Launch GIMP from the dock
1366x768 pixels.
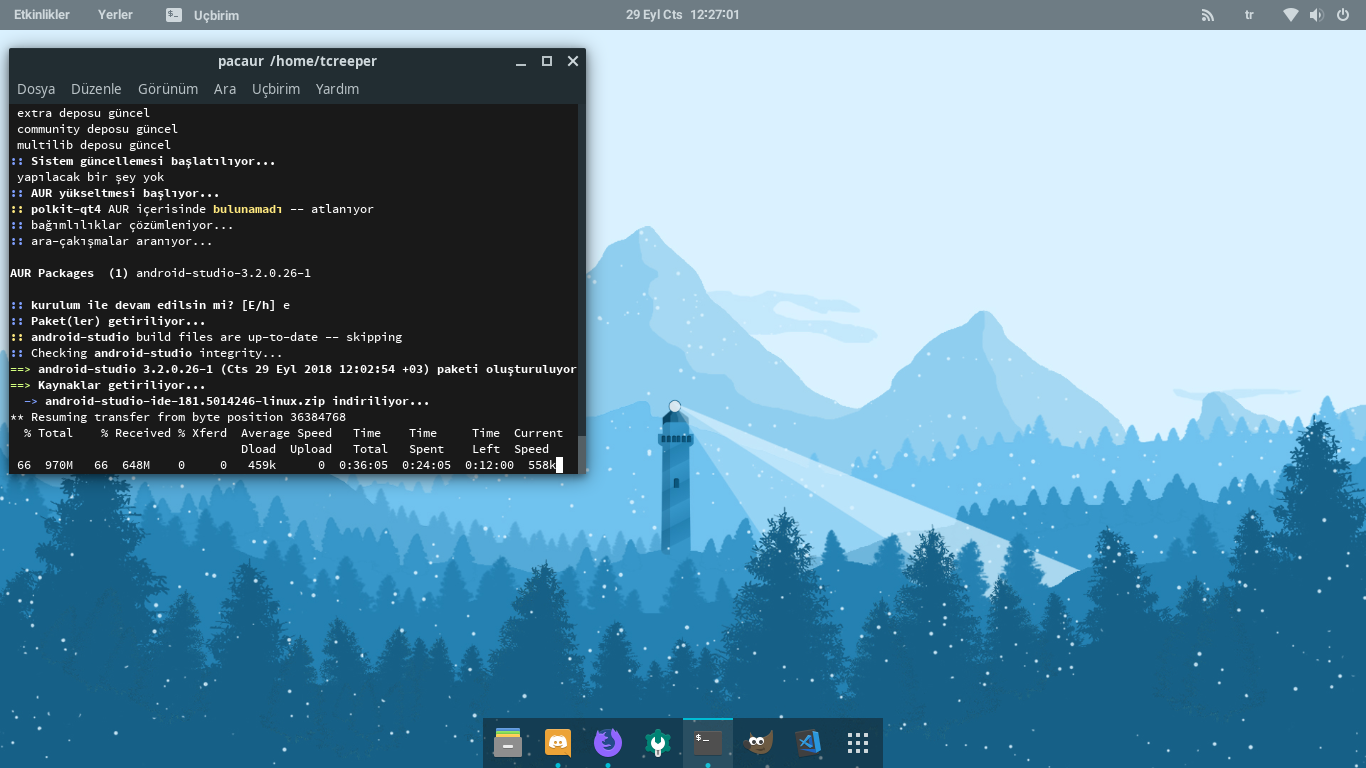(x=758, y=743)
